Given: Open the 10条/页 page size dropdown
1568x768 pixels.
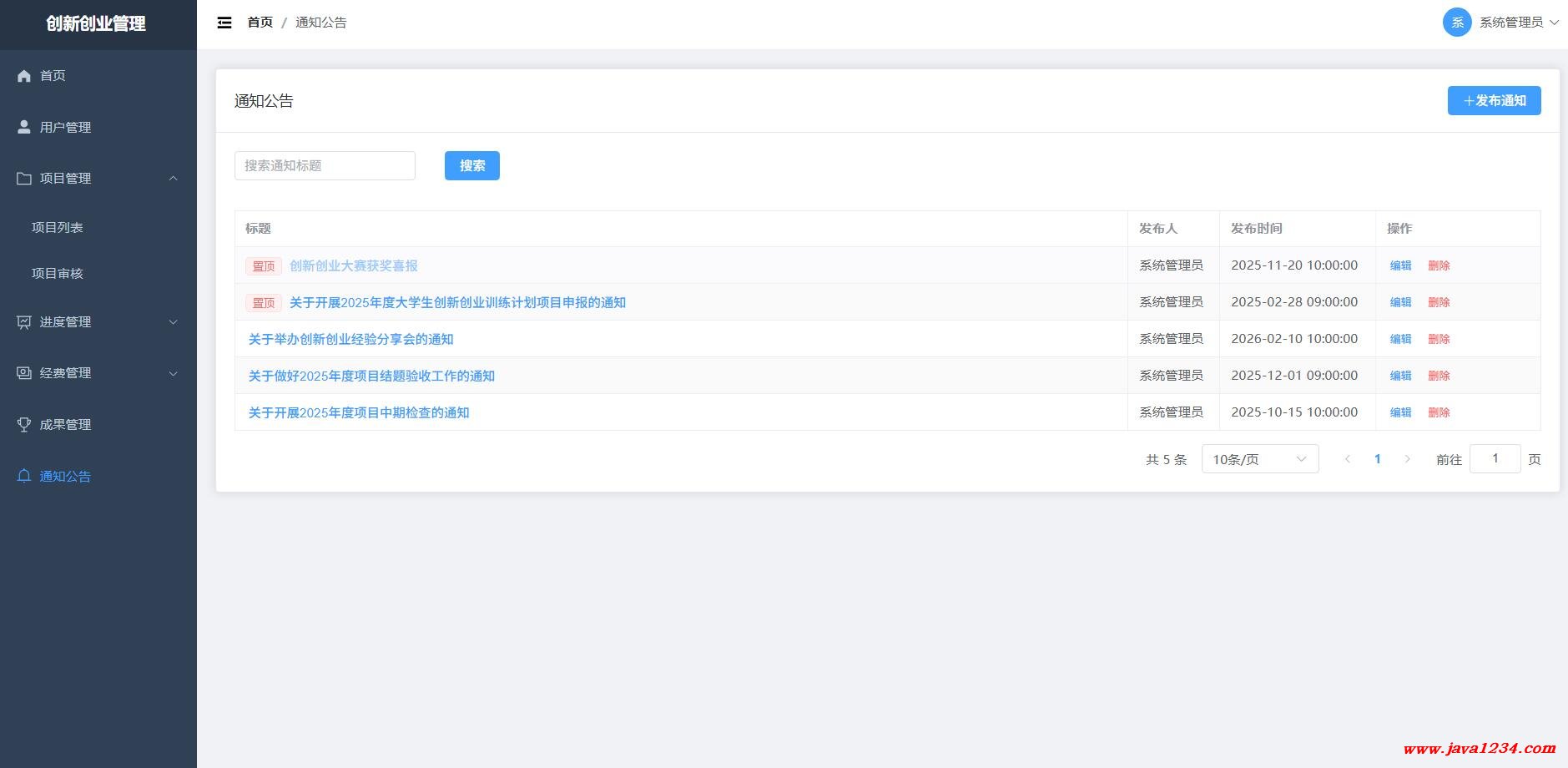Looking at the screenshot, I should (1259, 459).
